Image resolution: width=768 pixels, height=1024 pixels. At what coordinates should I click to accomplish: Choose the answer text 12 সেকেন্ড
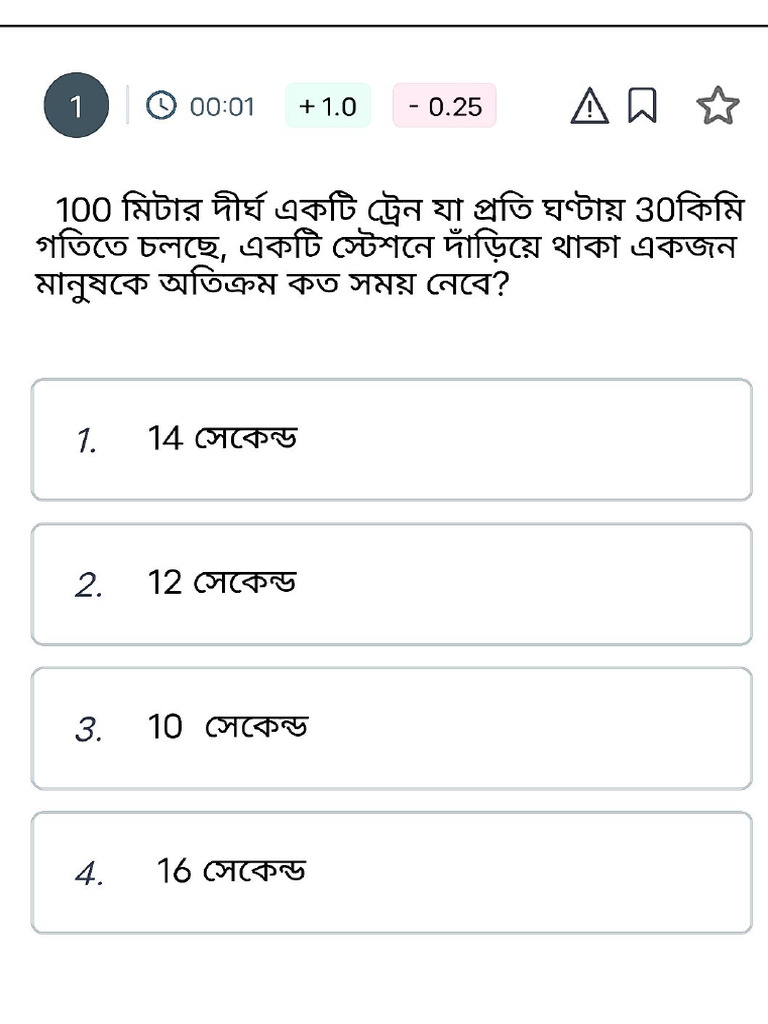point(222,582)
